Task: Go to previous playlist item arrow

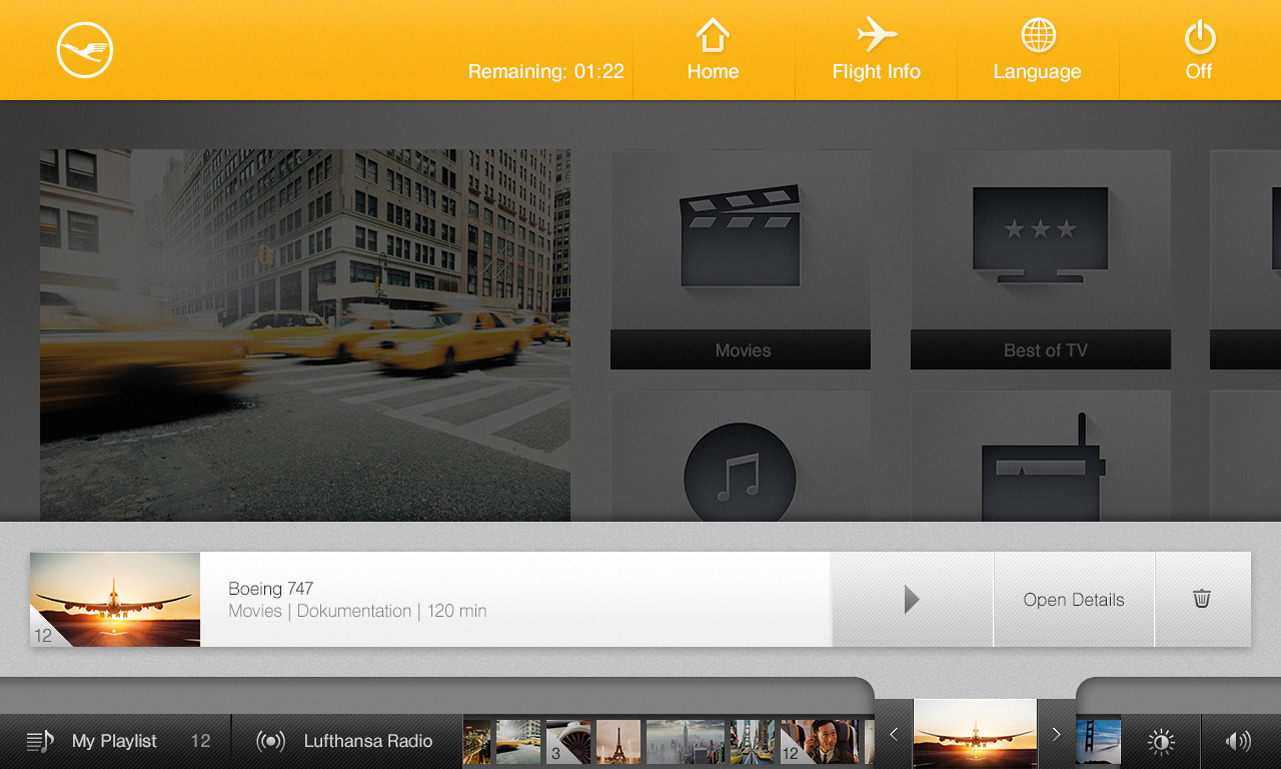Action: click(x=894, y=735)
